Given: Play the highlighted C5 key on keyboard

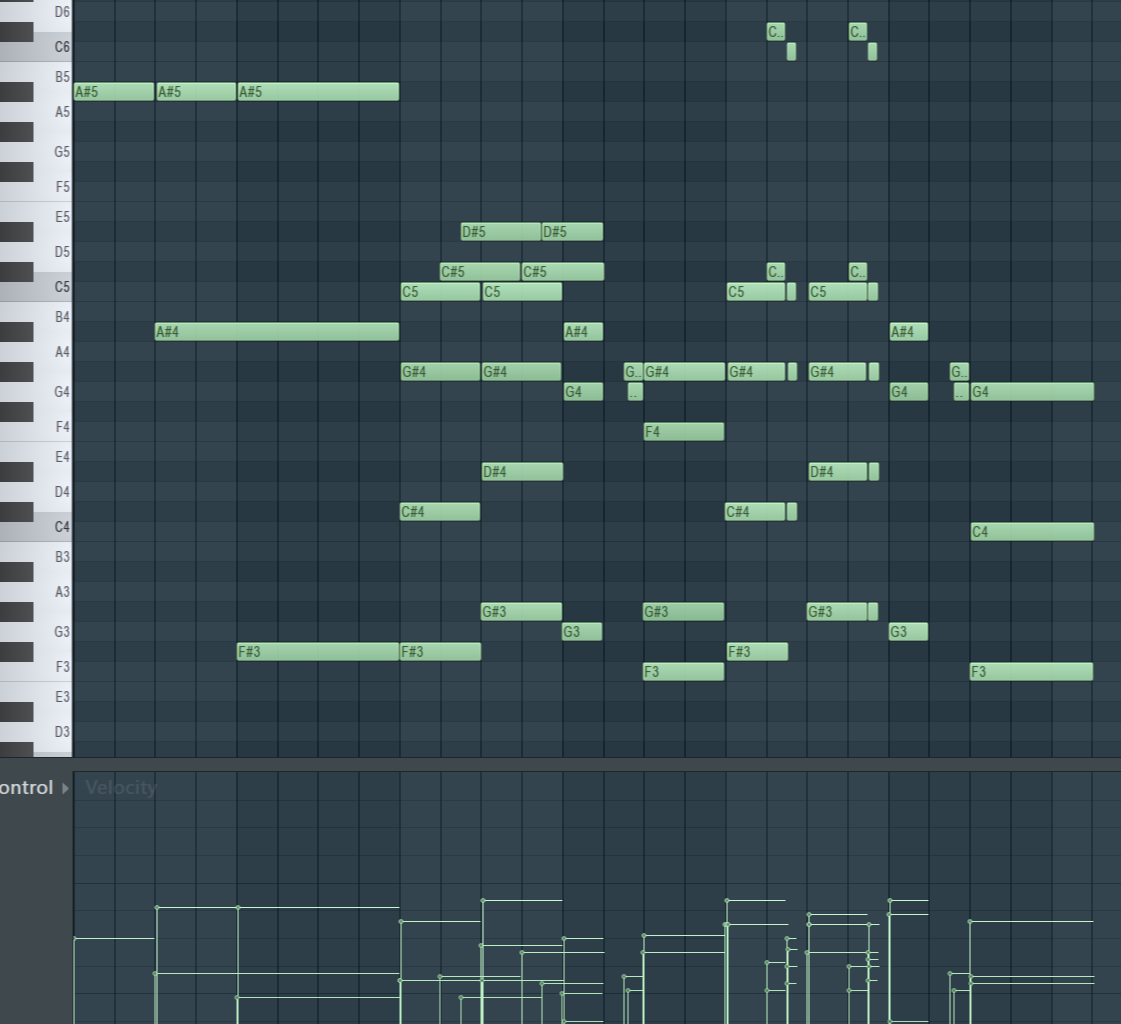Looking at the screenshot, I should pyautogui.click(x=53, y=287).
